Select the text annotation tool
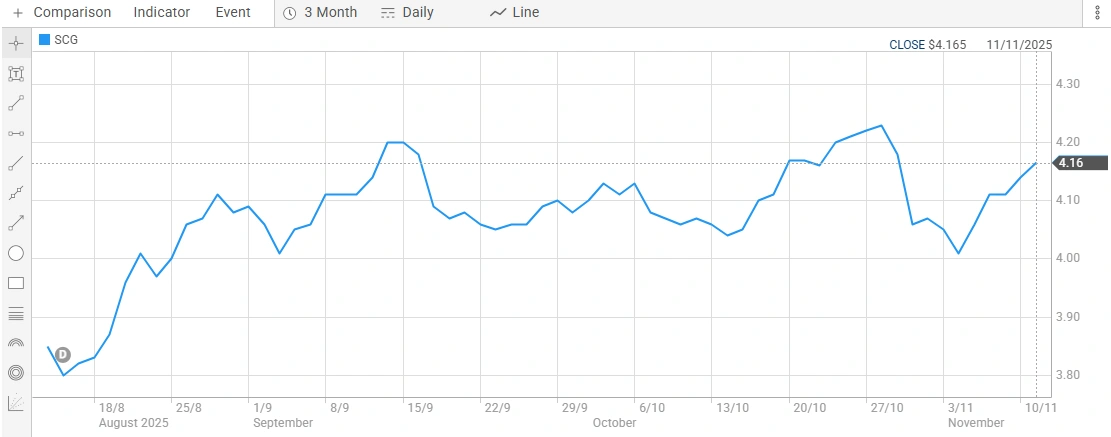This screenshot has height=437, width=1111. (16, 73)
